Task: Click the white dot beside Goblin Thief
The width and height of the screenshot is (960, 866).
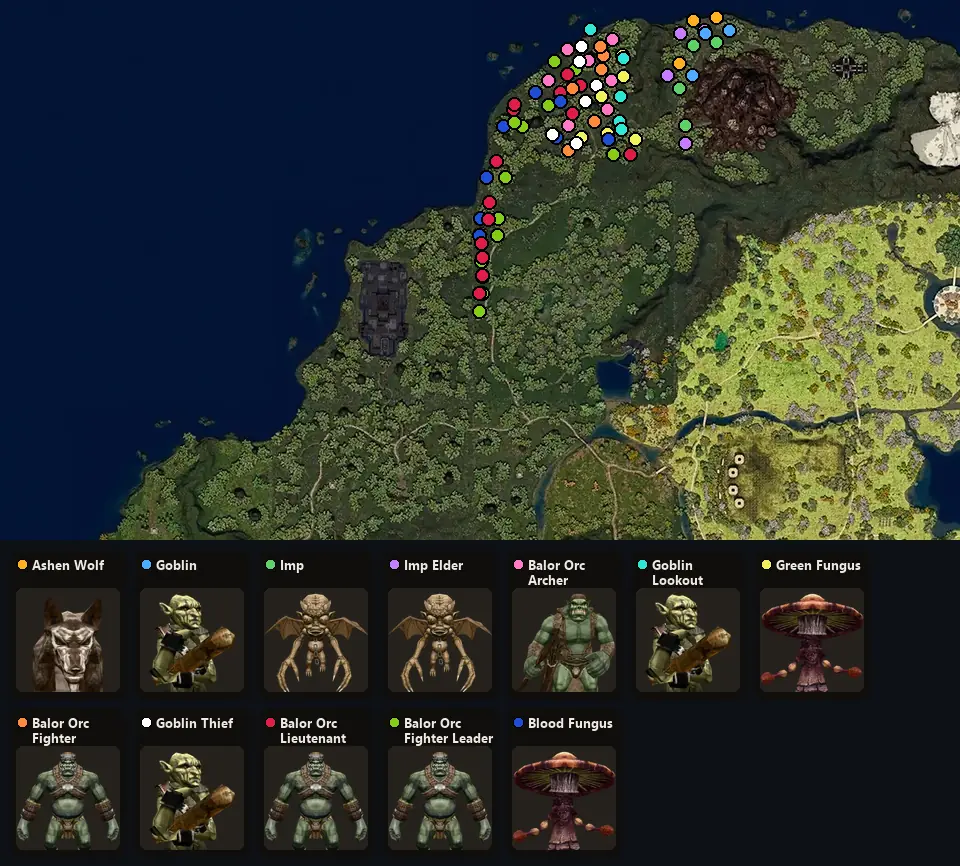Action: click(146, 723)
